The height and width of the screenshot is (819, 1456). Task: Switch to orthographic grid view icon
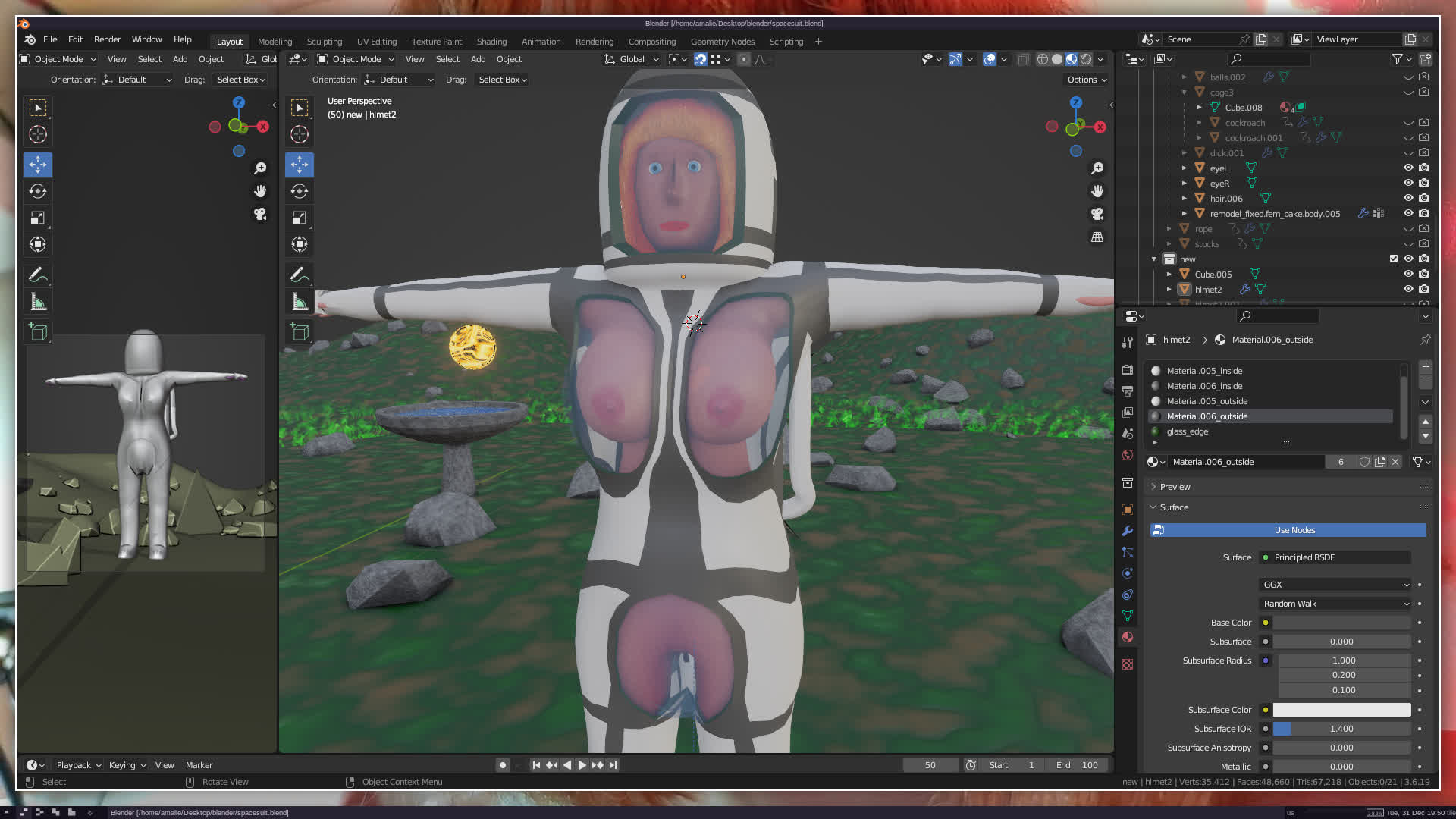[x=1097, y=237]
